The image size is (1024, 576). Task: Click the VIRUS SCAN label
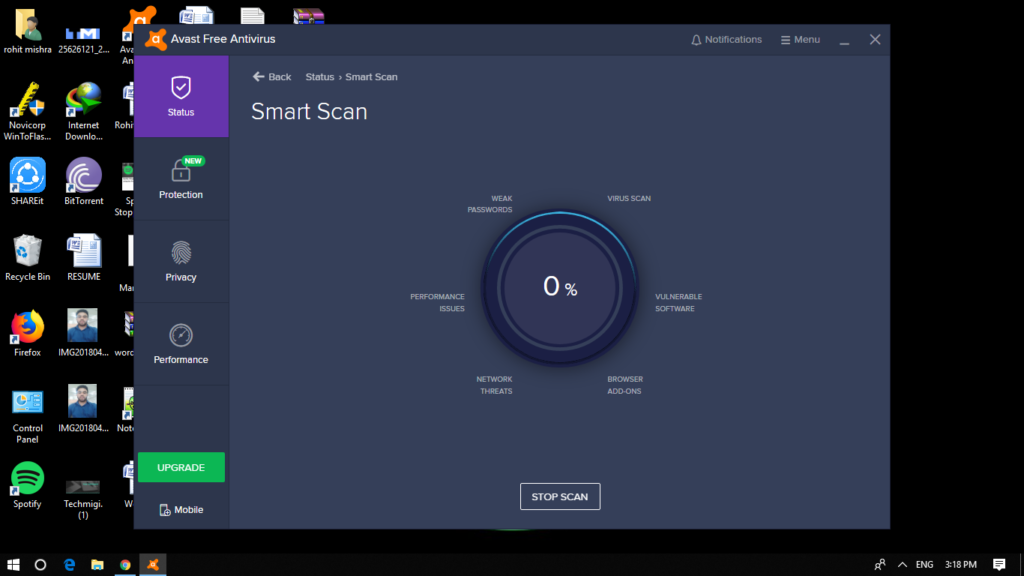click(629, 199)
